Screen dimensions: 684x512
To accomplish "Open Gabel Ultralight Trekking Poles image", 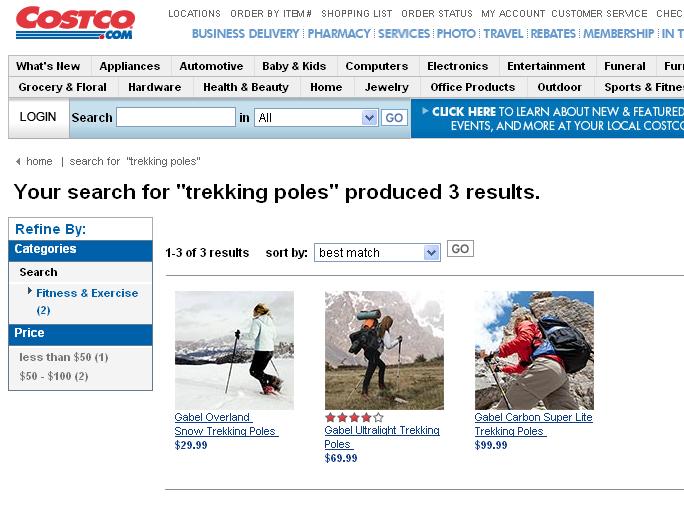I will click(x=384, y=349).
